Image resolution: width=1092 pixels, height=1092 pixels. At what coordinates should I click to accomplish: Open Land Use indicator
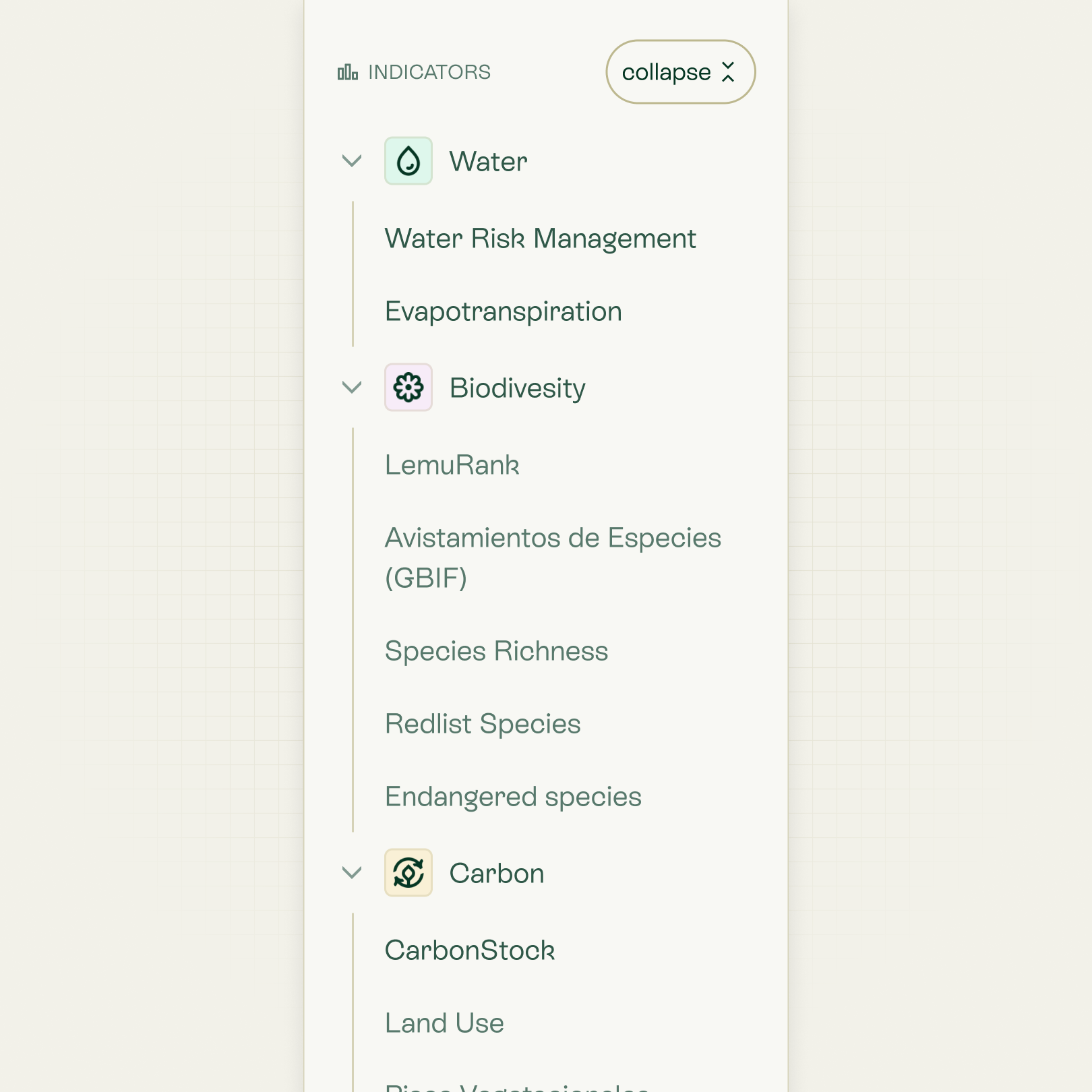click(x=444, y=1023)
